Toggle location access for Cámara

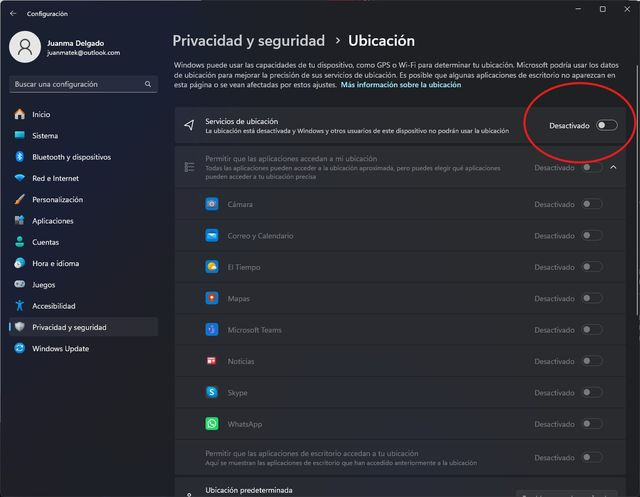(592, 204)
